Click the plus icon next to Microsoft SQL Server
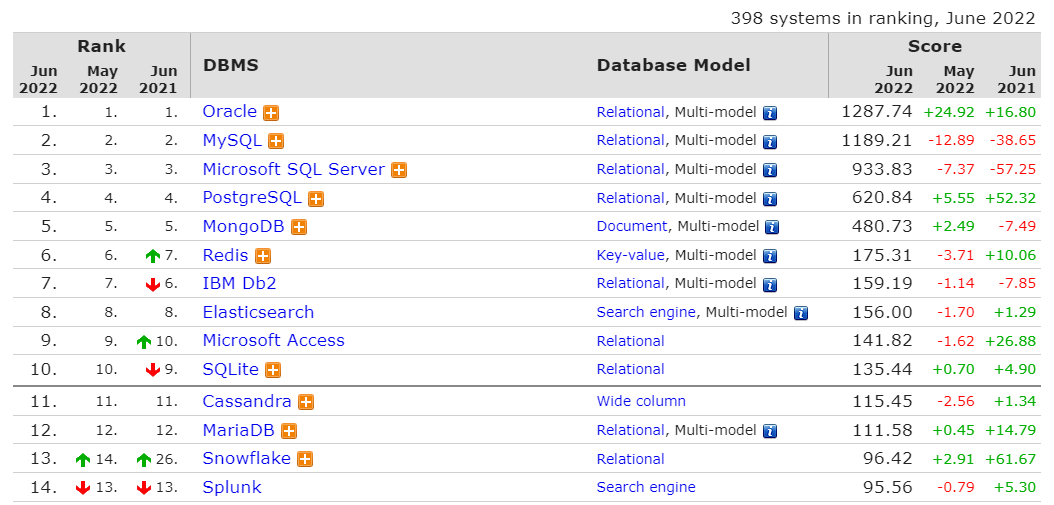The width and height of the screenshot is (1054, 505). (x=399, y=170)
